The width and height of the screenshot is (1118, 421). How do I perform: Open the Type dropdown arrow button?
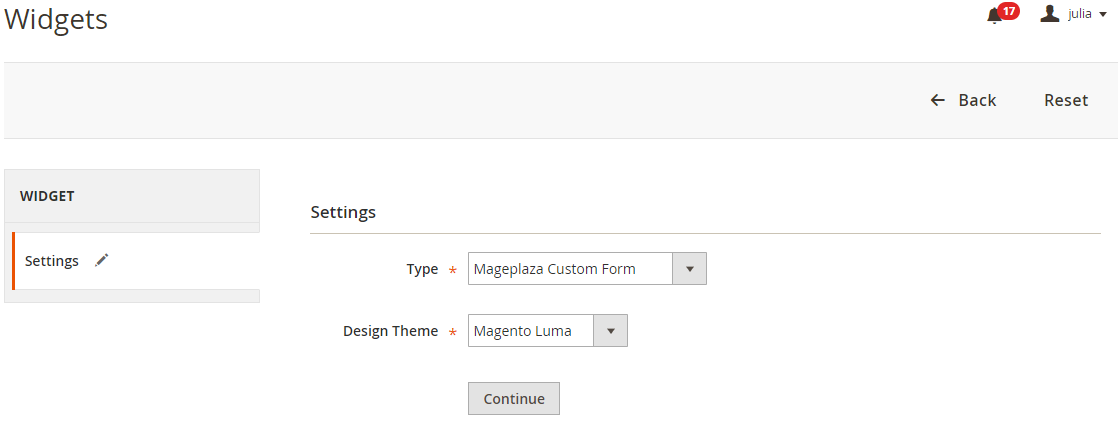tap(689, 269)
